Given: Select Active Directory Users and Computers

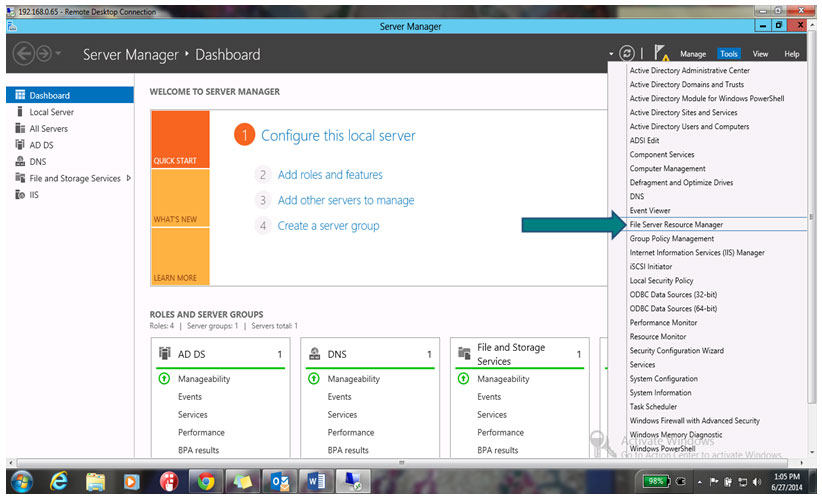Looking at the screenshot, I should (689, 126).
